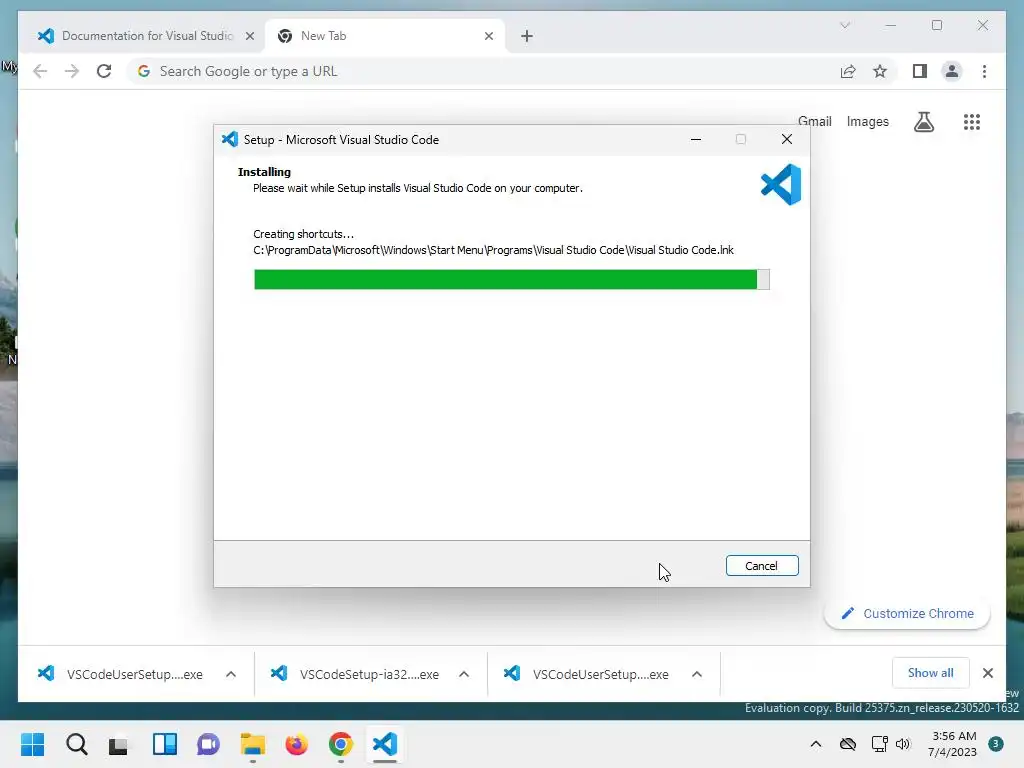This screenshot has height=768, width=1024.
Task: Click VS Code icon in Setup title bar
Action: [230, 139]
